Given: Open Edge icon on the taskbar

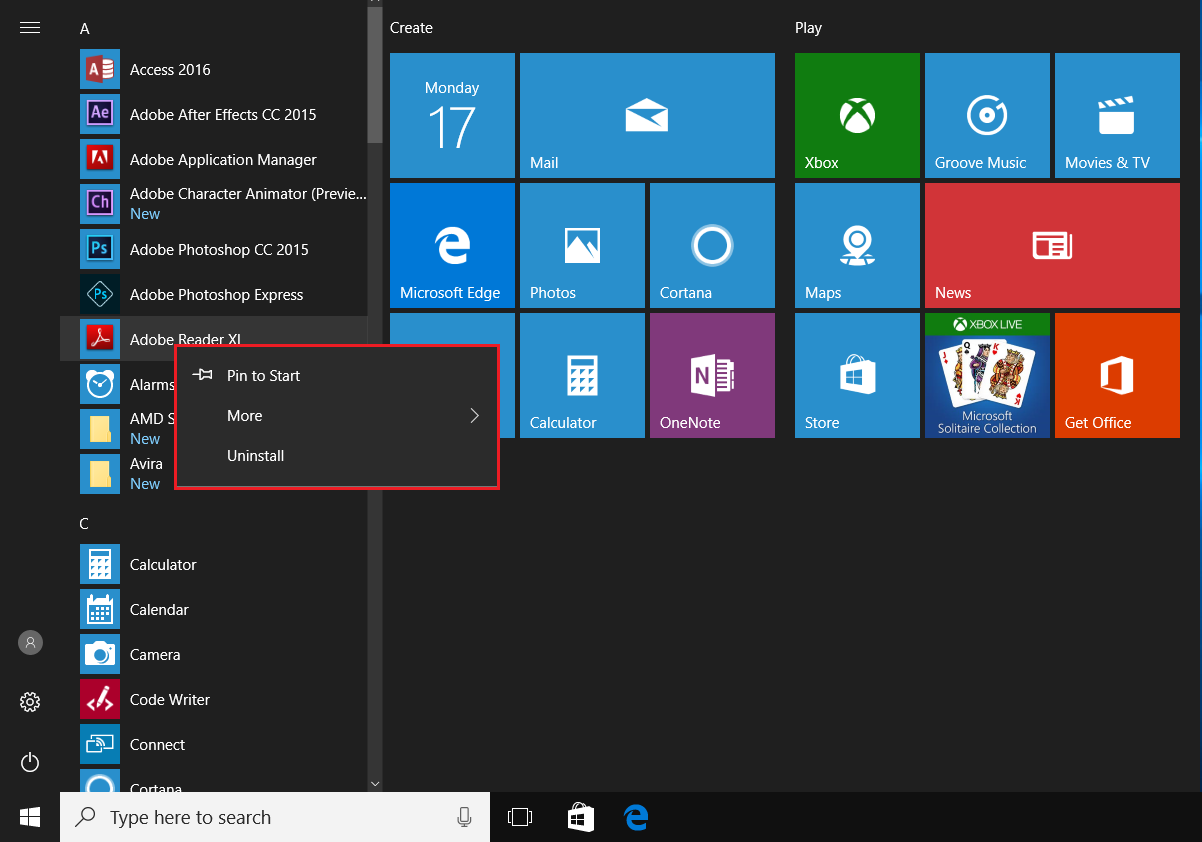Looking at the screenshot, I should (636, 817).
